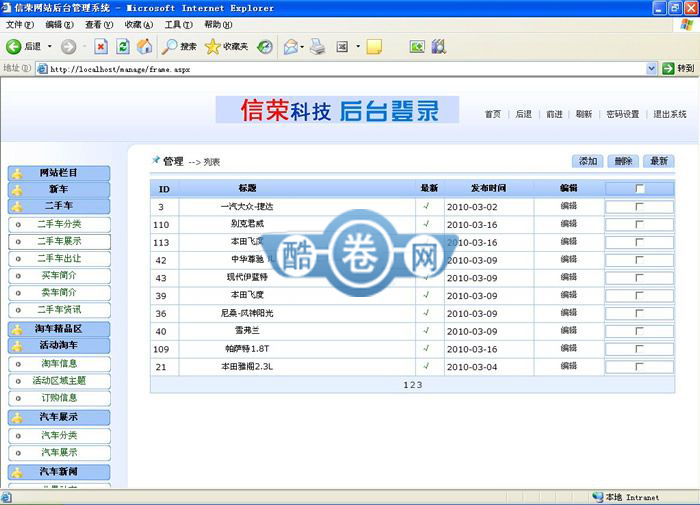Click the IE Forward arrow icon

68,46
